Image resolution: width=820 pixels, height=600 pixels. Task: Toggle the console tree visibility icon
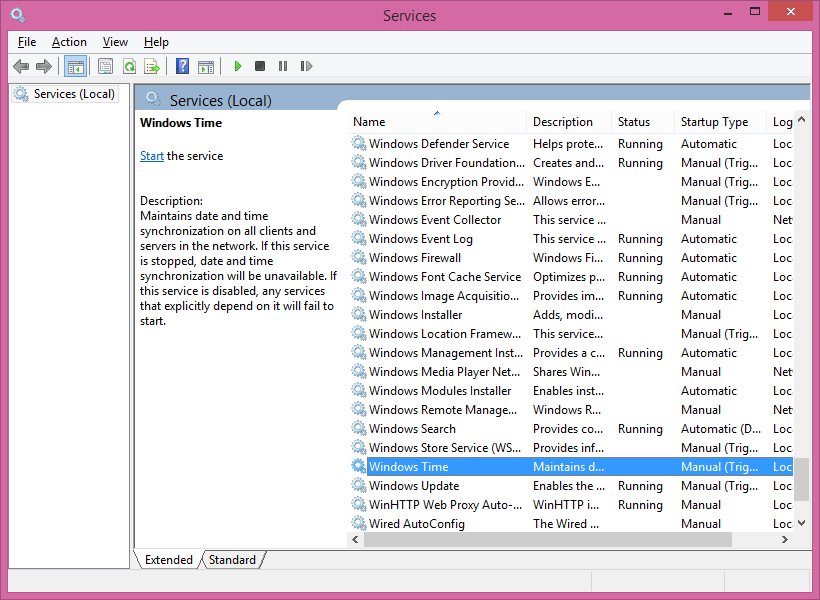75,66
